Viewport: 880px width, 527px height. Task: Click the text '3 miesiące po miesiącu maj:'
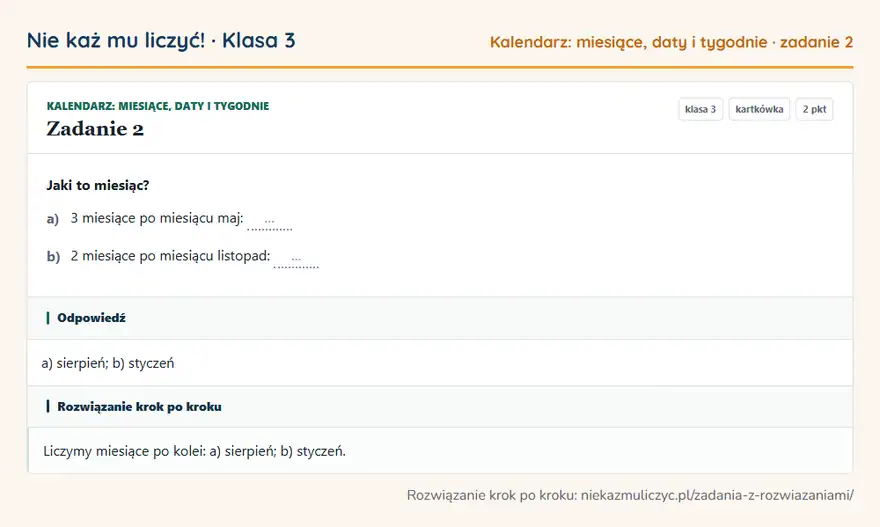tap(157, 218)
